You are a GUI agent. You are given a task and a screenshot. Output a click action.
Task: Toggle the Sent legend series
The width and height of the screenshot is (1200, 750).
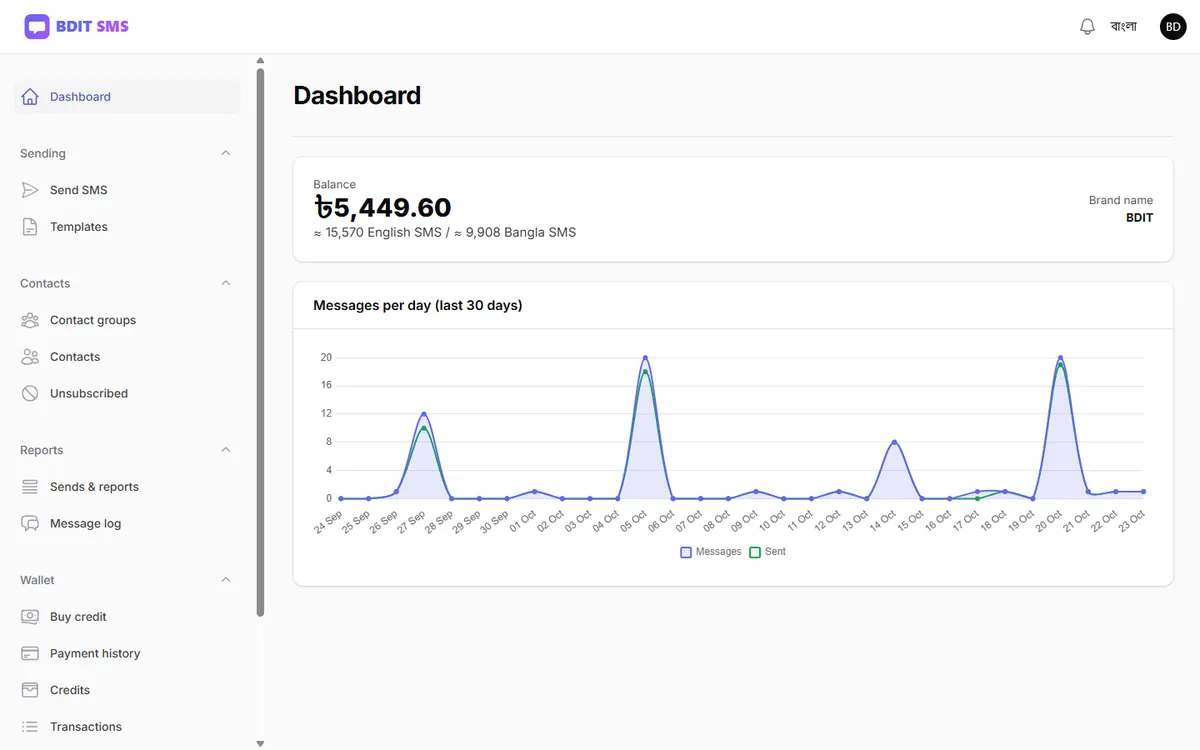768,552
